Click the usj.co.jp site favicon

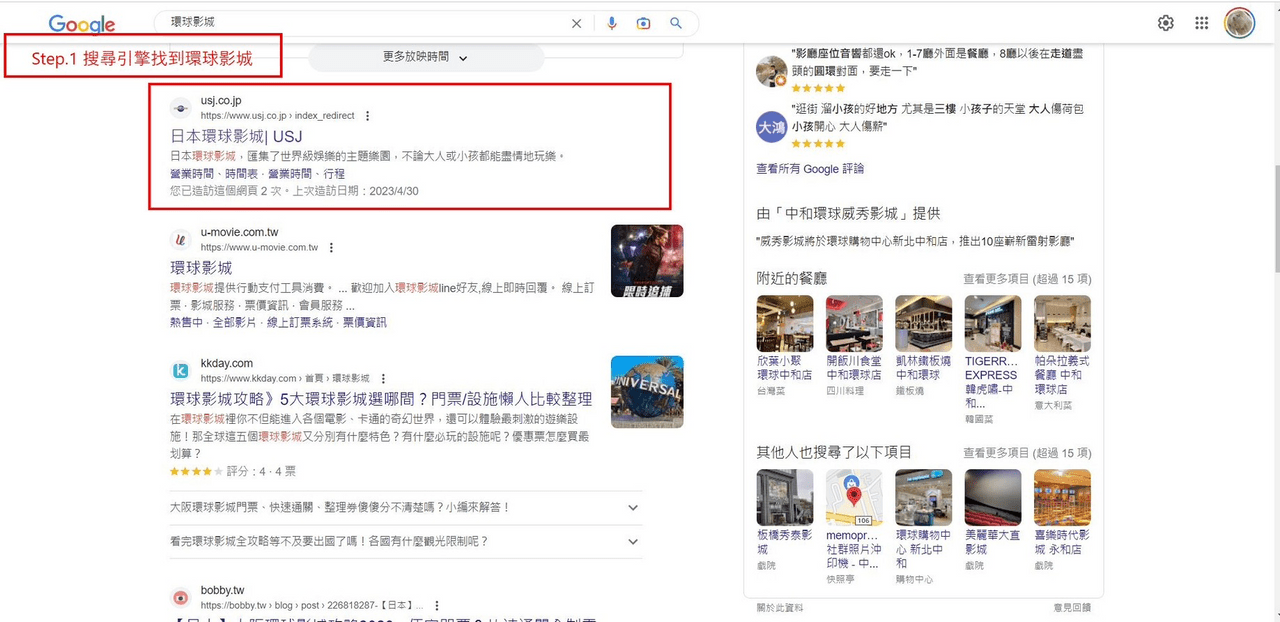pyautogui.click(x=180, y=108)
